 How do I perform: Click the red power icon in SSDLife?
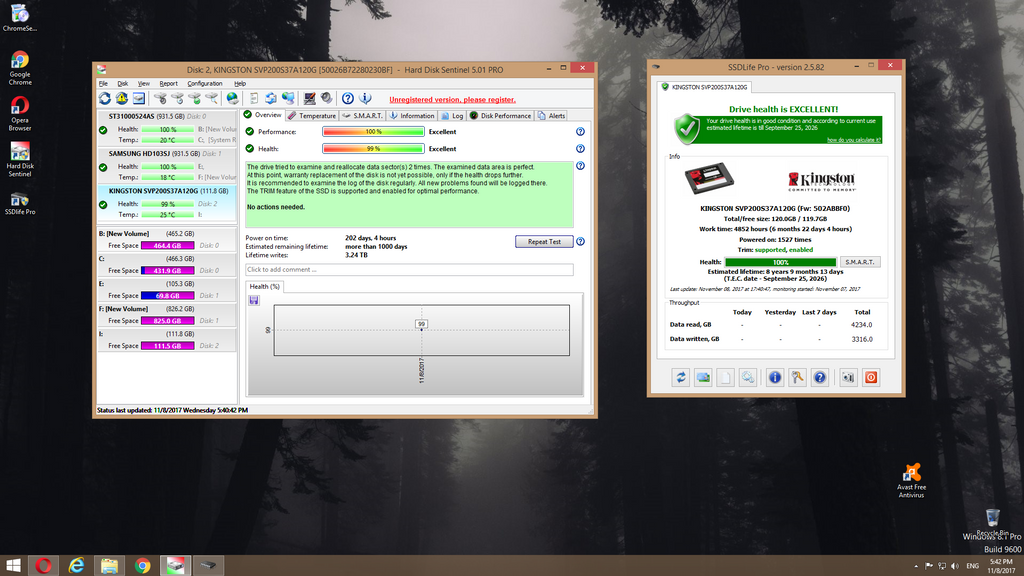(871, 377)
